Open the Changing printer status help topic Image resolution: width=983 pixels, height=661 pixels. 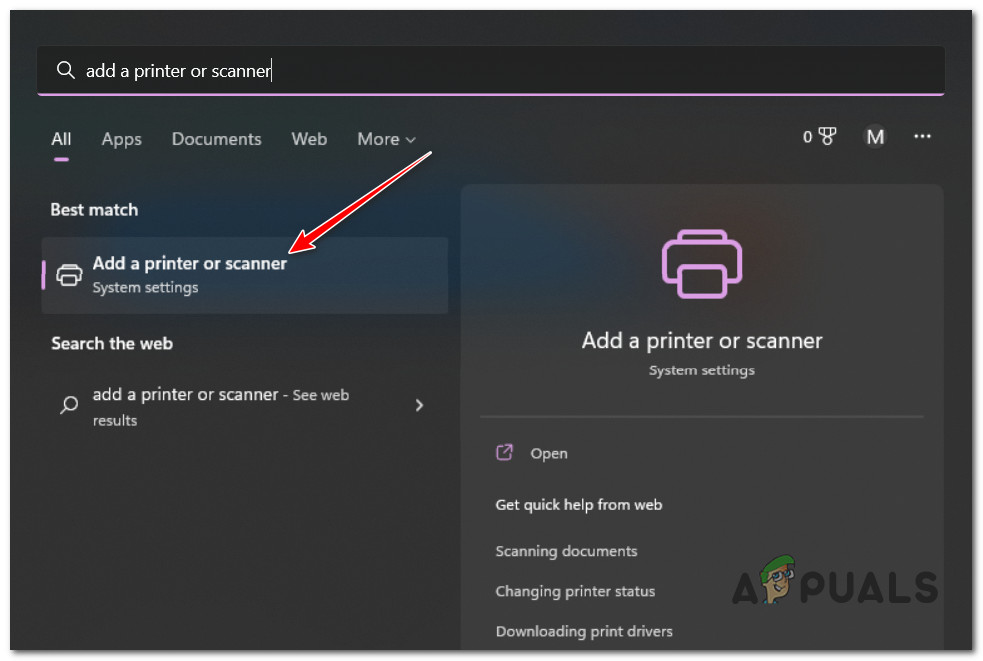coord(575,591)
